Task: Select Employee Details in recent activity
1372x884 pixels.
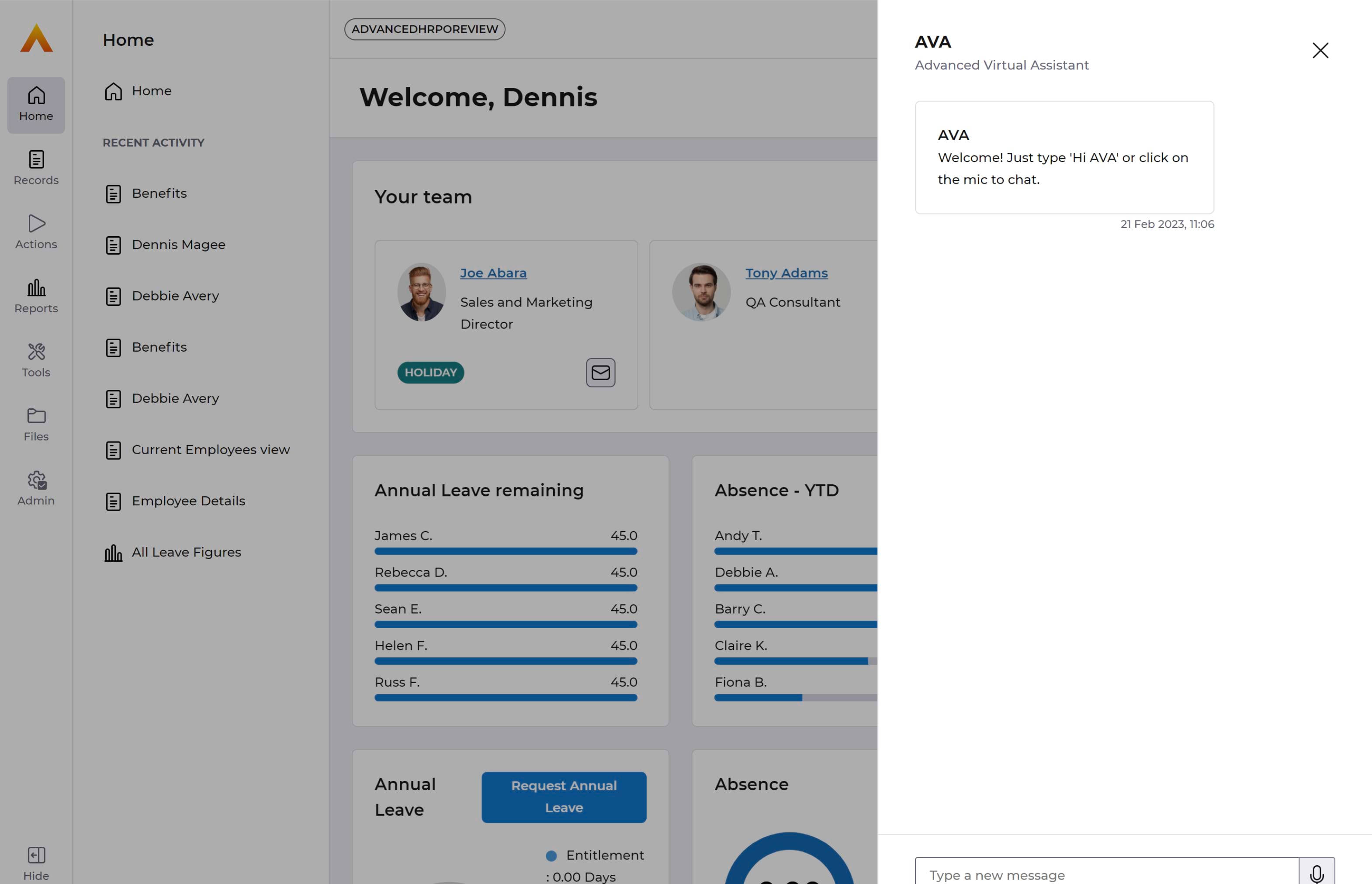Action: (x=188, y=501)
